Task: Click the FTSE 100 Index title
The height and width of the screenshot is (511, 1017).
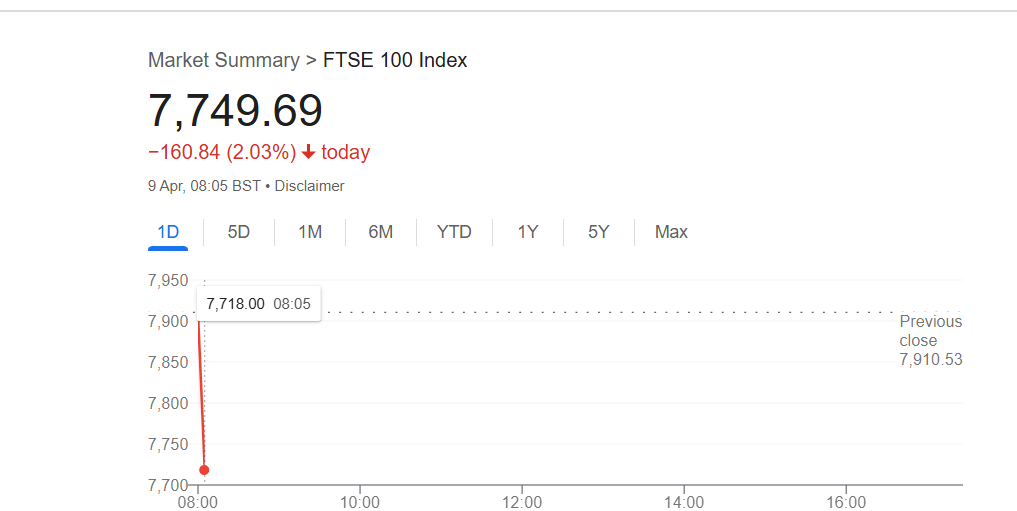Action: coord(395,60)
